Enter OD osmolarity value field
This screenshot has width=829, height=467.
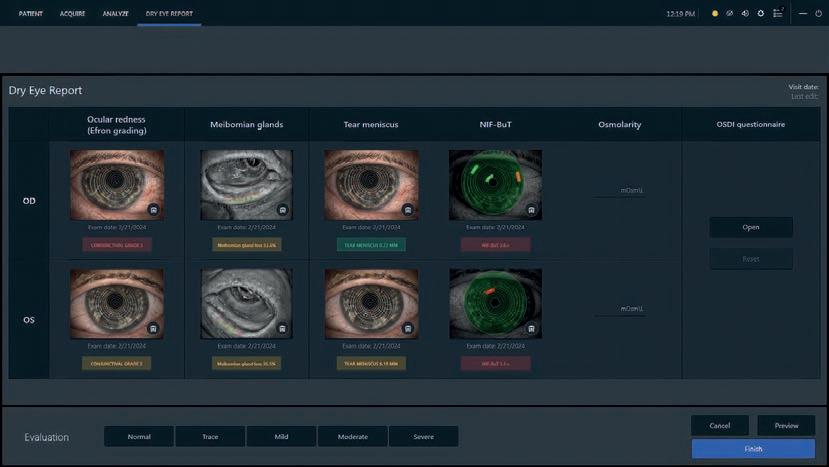coord(619,190)
